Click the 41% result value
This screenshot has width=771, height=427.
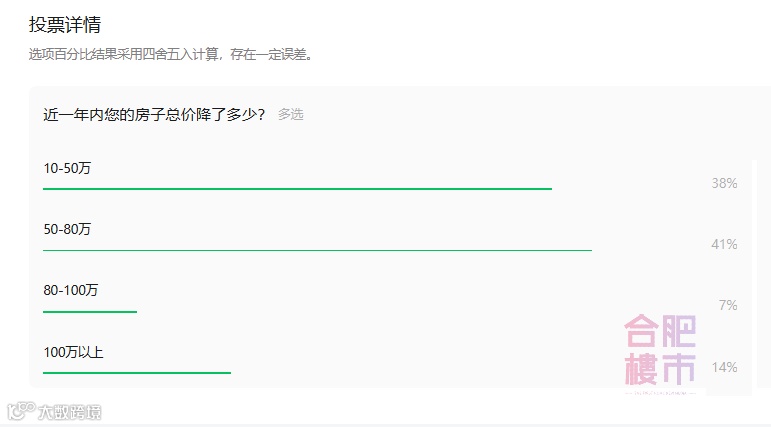point(724,245)
